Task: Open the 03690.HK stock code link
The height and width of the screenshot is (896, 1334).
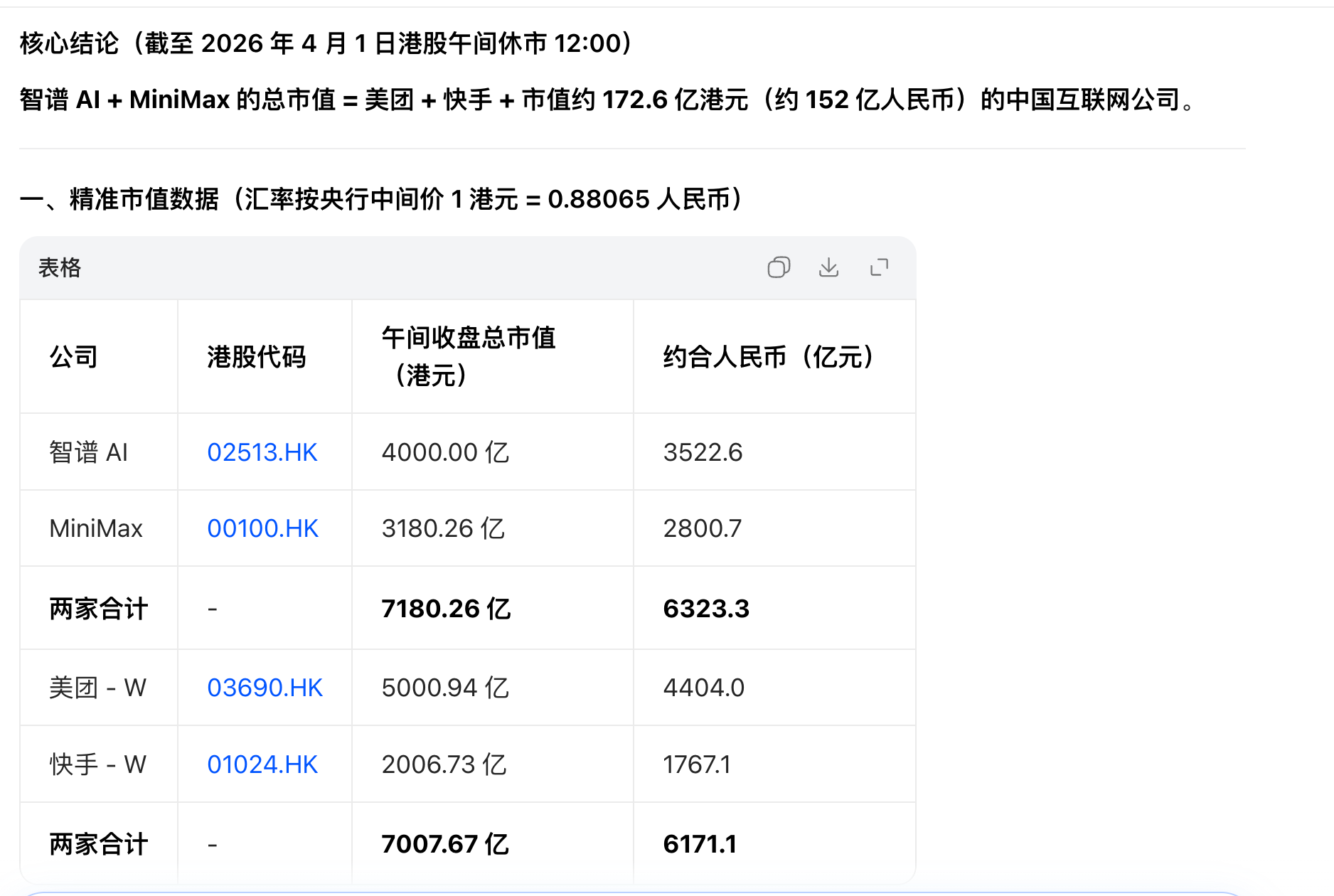Action: pyautogui.click(x=265, y=688)
